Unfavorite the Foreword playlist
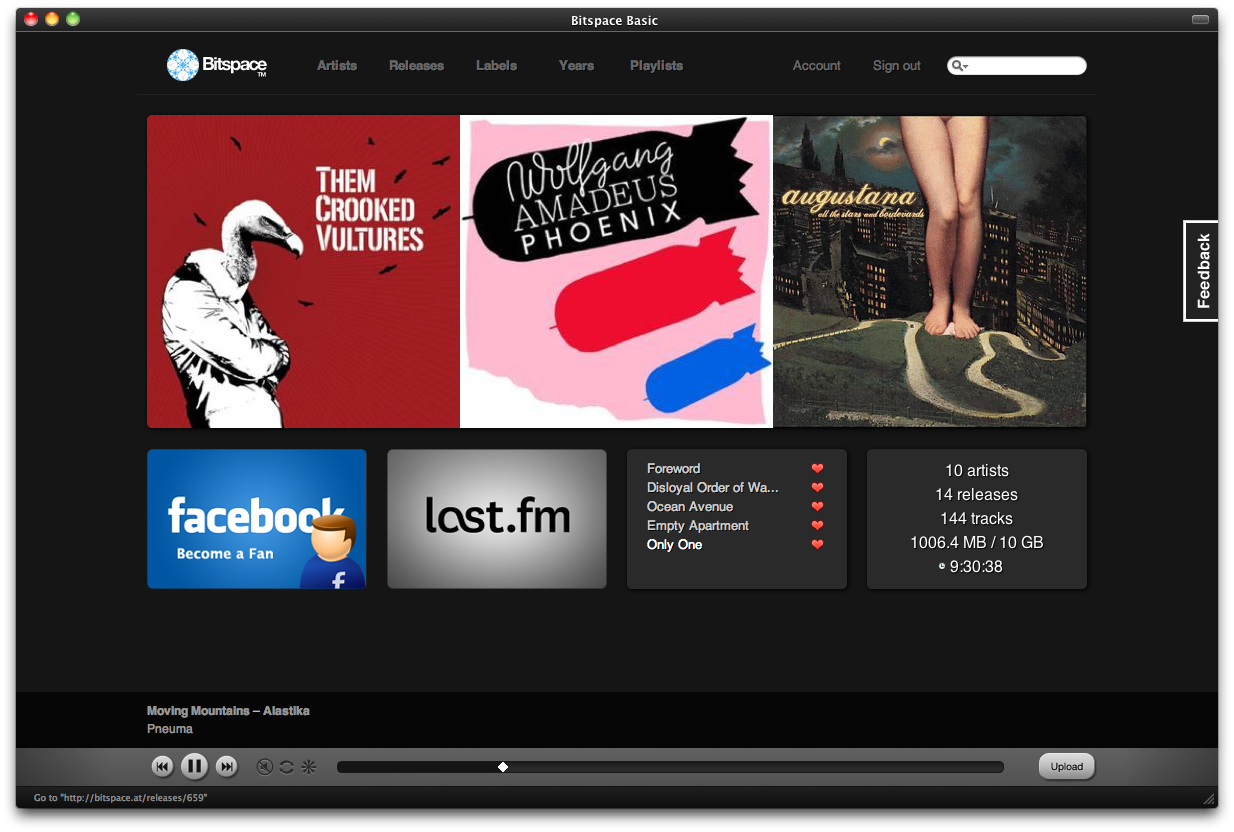Image resolution: width=1234 pixels, height=832 pixels. click(x=817, y=468)
